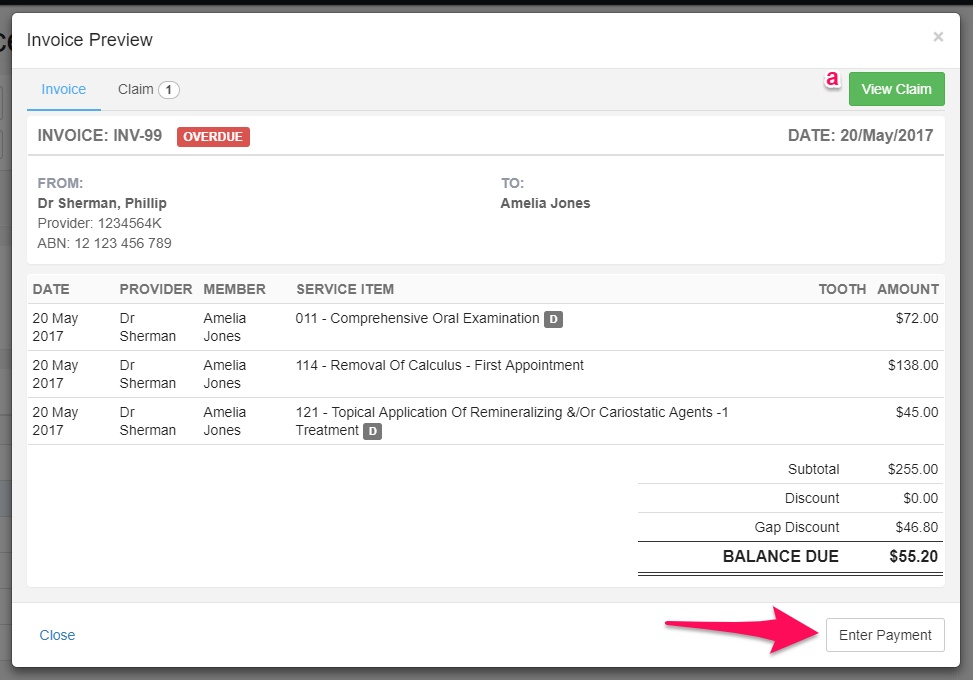Click the DATE column header
The height and width of the screenshot is (681, 974).
[x=51, y=290]
